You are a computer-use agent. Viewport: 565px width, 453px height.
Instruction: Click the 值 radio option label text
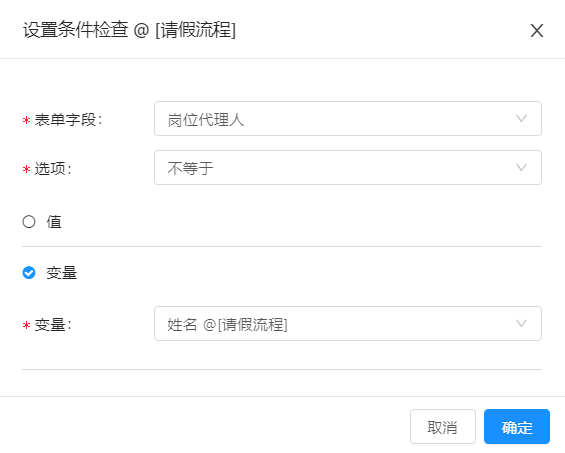point(54,222)
